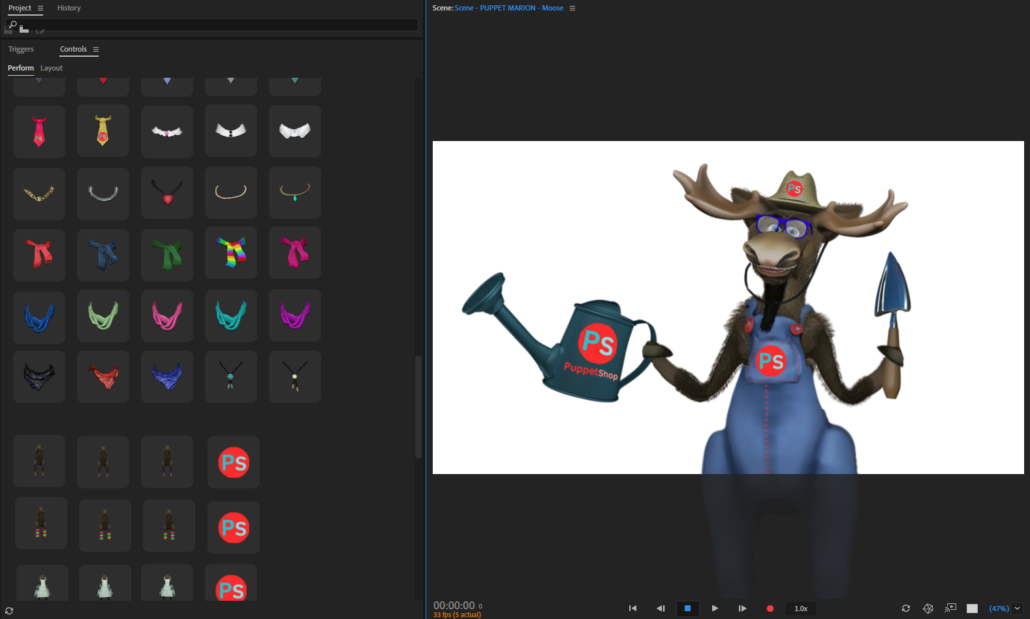Trigger the red heart necklace
Viewport: 1030px width, 619px height.
point(167,193)
